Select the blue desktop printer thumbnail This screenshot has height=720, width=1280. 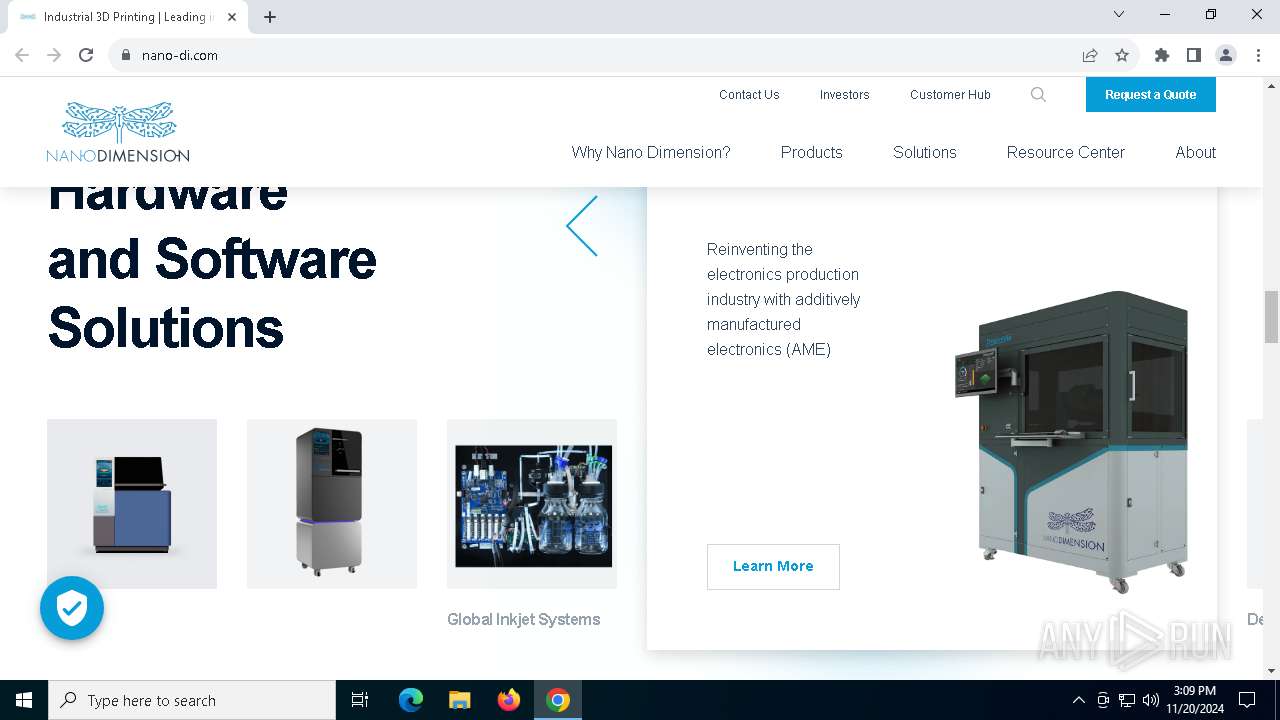pos(132,504)
